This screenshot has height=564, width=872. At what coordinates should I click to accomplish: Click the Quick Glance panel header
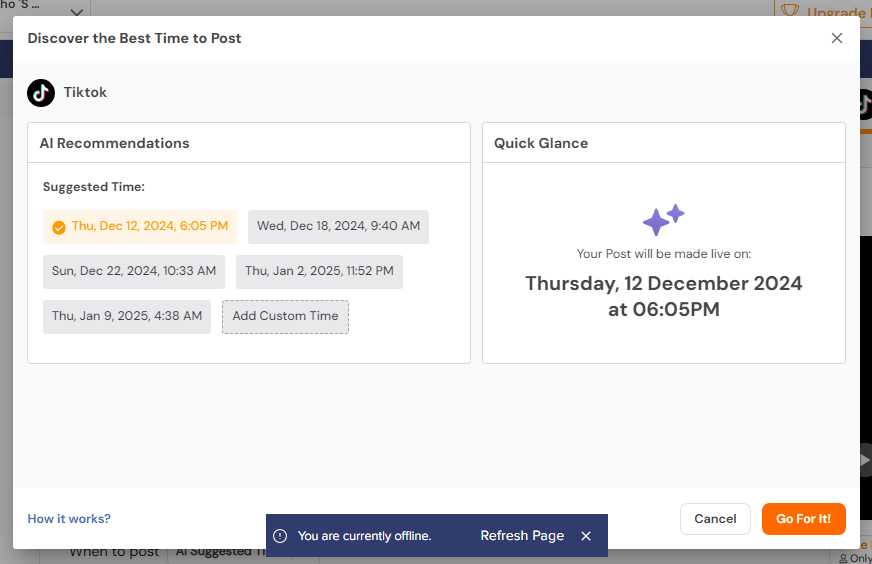663,143
